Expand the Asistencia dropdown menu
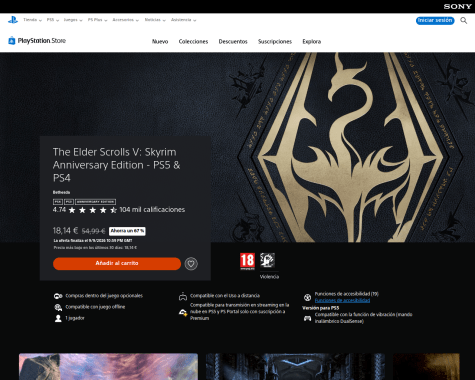This screenshot has height=380, width=475. pos(183,20)
